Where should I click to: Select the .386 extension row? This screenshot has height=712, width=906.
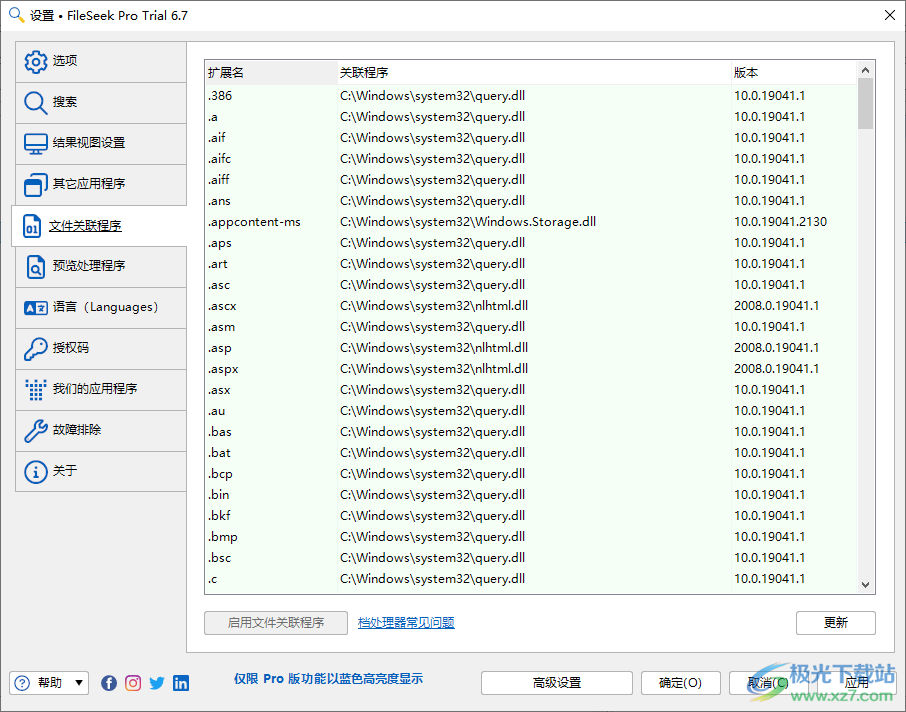[530, 96]
